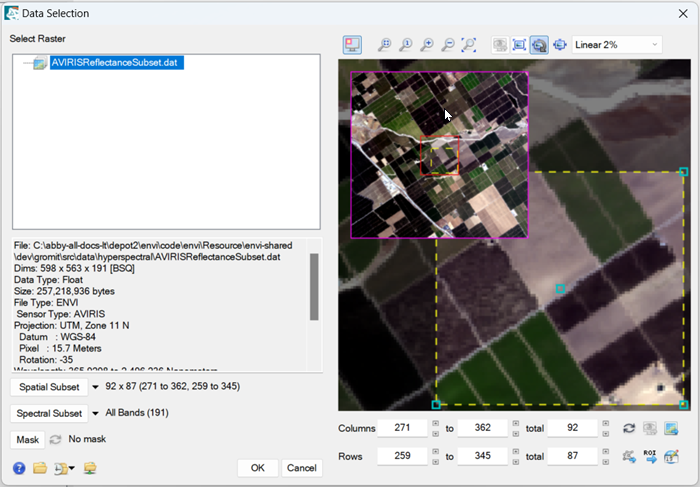Click the zoom out magnifier icon
Image resolution: width=700 pixels, height=487 pixels.
448,45
